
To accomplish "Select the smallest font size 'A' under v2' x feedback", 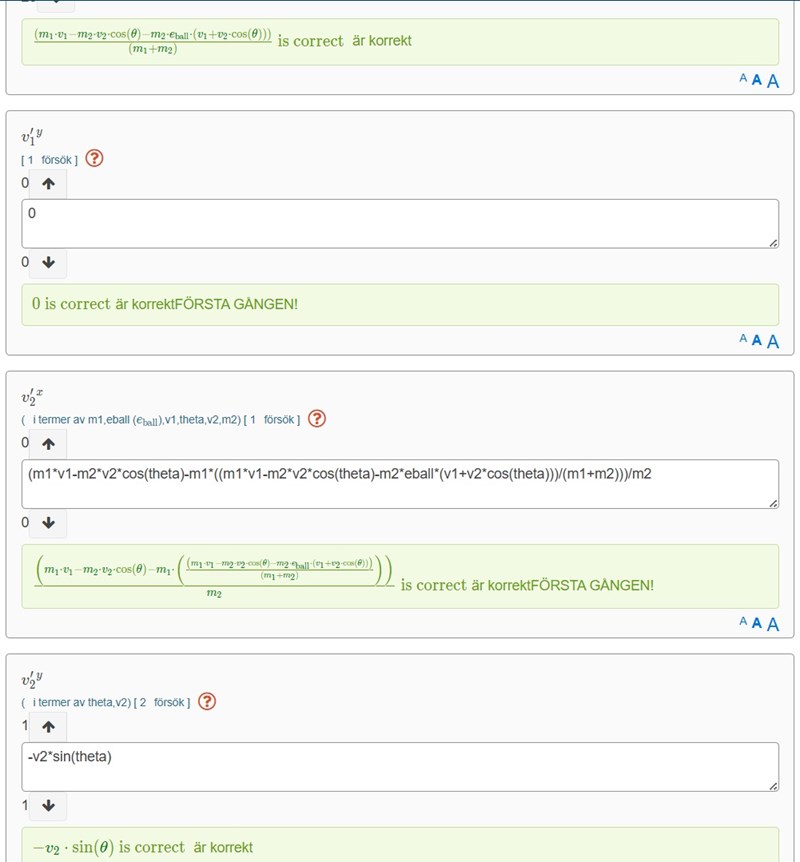I will (743, 621).
